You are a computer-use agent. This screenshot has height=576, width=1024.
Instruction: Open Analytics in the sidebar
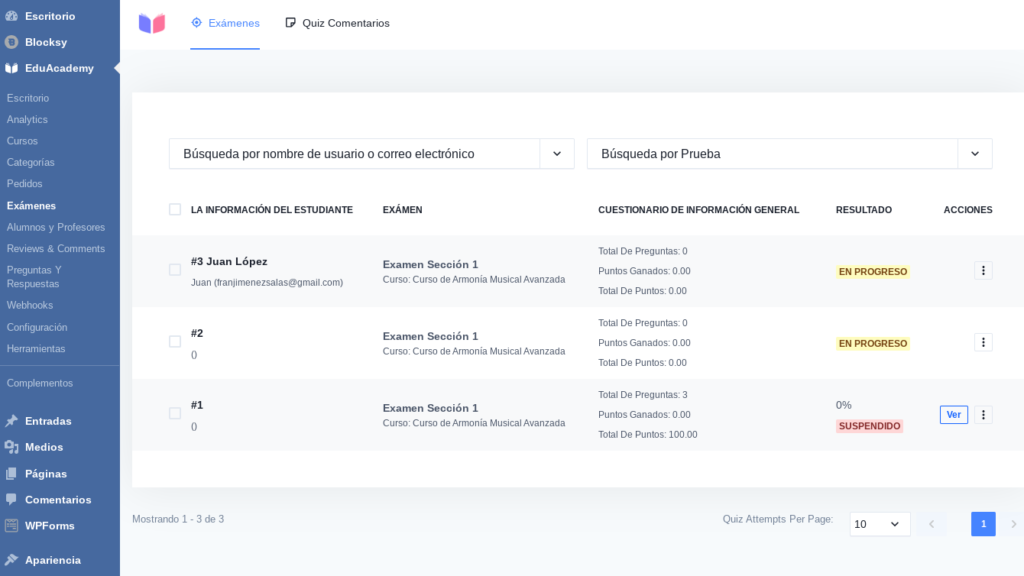(27, 120)
